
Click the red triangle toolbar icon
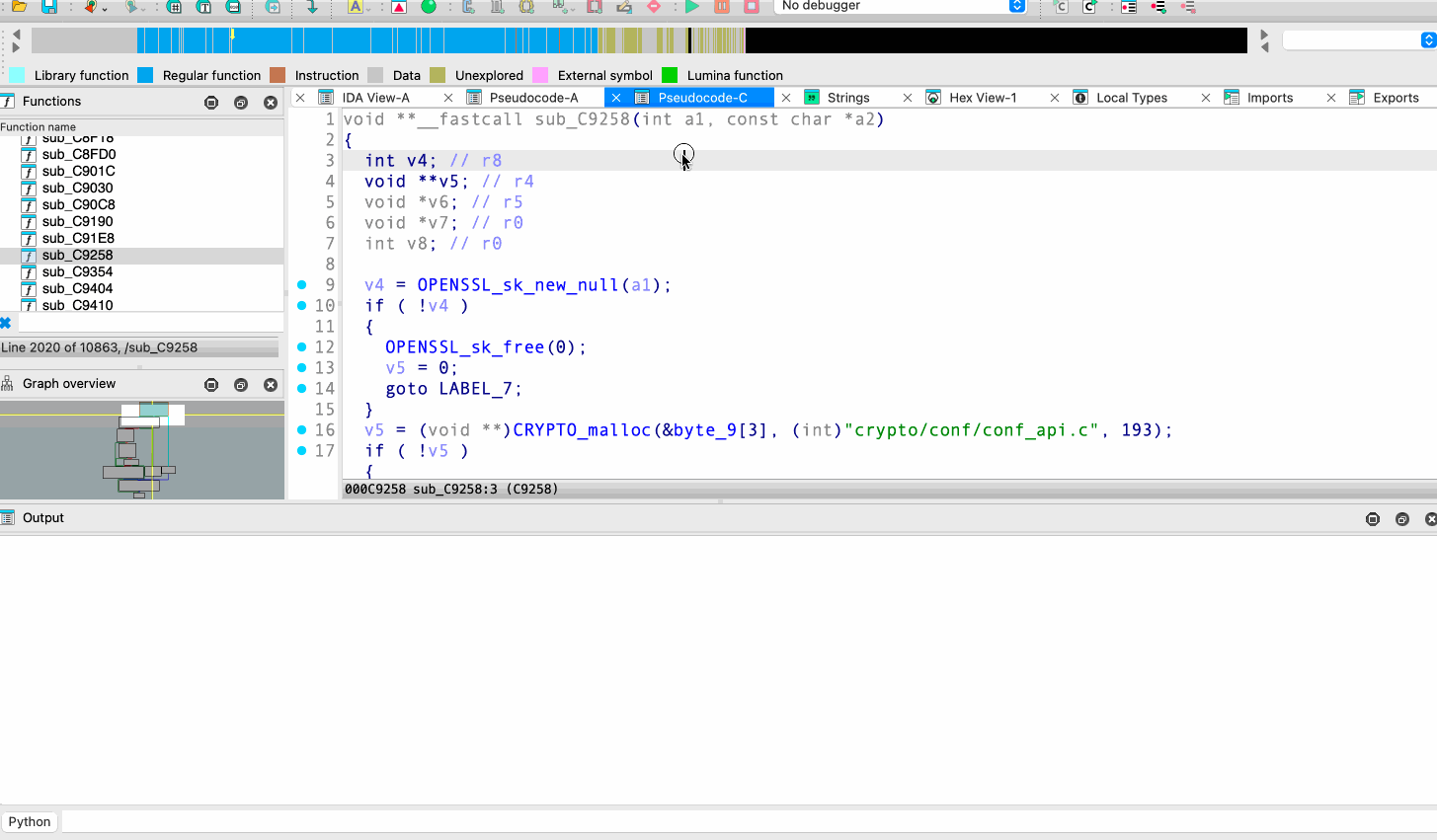399,6
